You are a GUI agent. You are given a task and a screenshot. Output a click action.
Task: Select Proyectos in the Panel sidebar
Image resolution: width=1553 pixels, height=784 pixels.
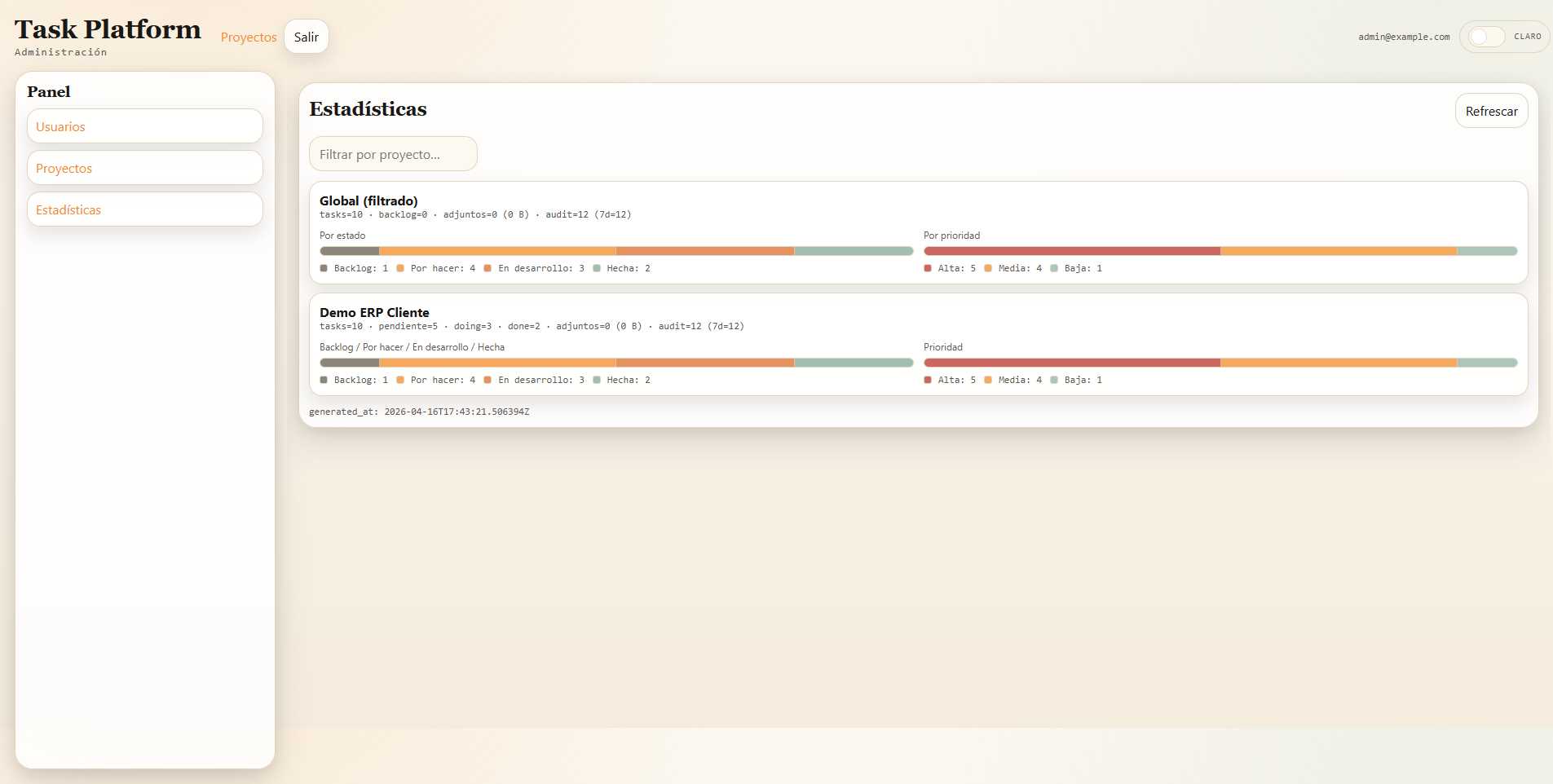tap(145, 168)
